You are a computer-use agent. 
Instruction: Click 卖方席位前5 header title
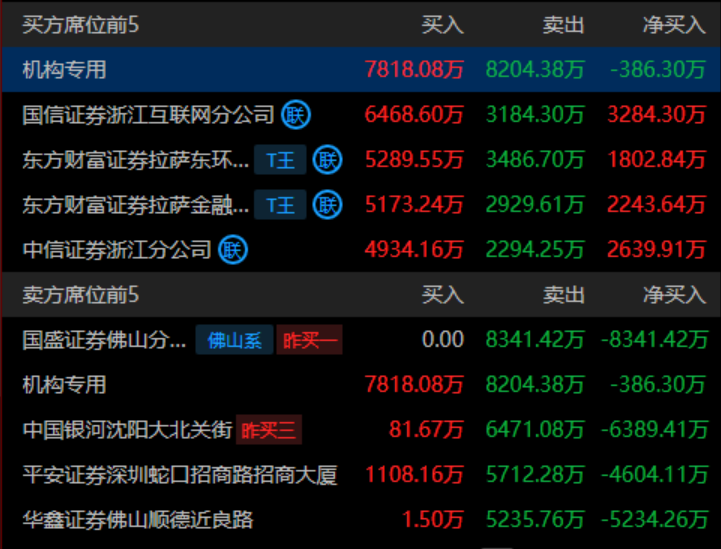(x=81, y=295)
